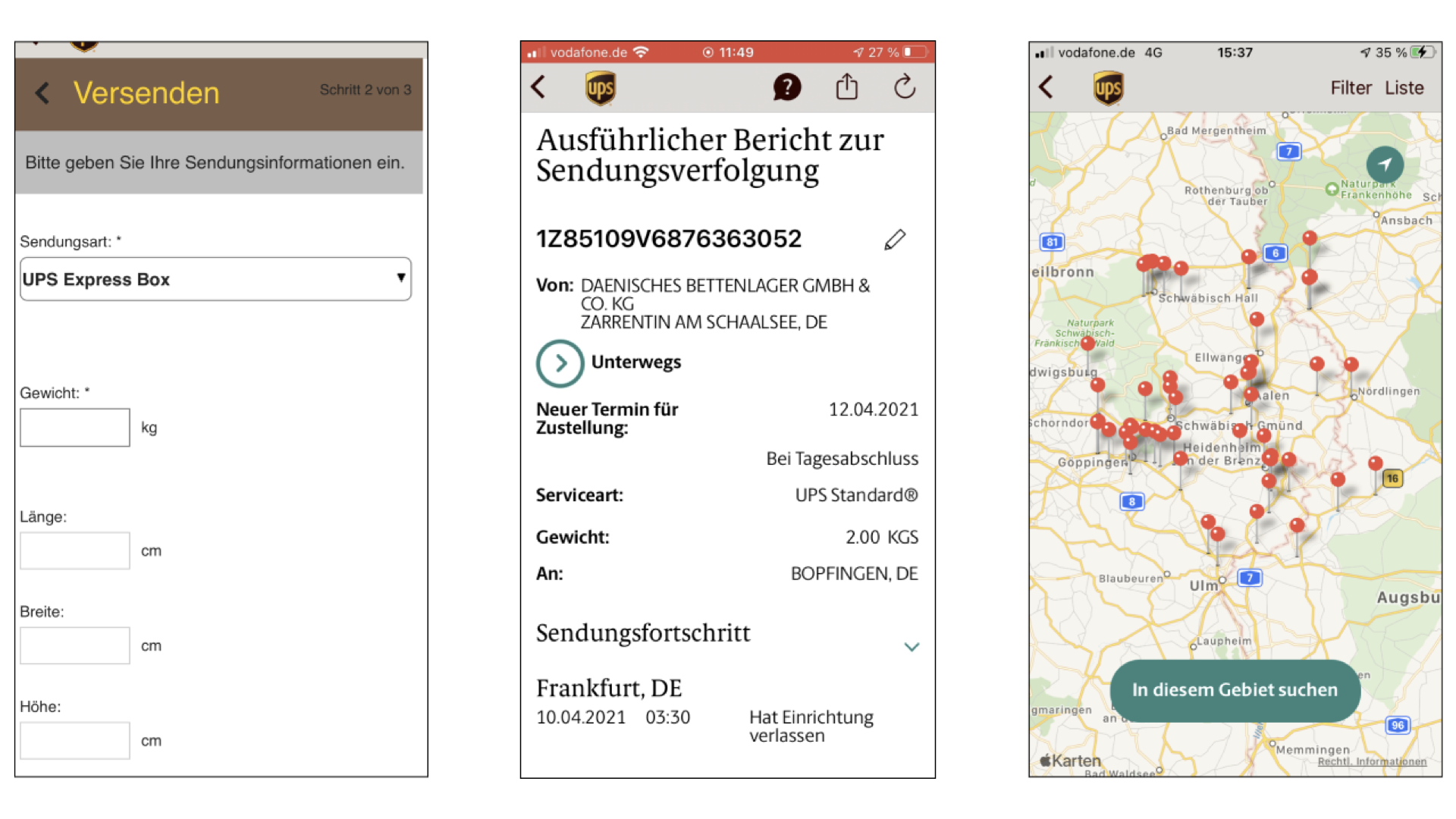Tap the share icon in tracking view

pyautogui.click(x=847, y=86)
